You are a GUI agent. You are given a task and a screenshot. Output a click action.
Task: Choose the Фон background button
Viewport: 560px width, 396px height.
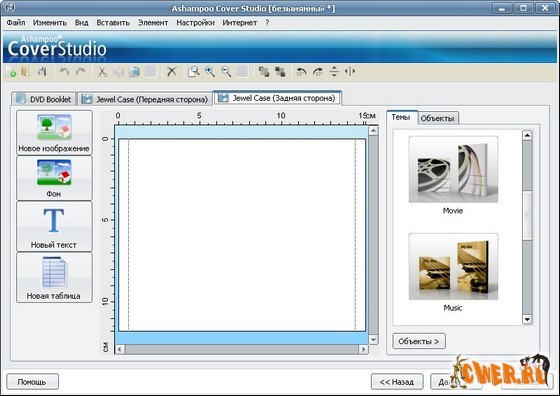click(x=54, y=178)
